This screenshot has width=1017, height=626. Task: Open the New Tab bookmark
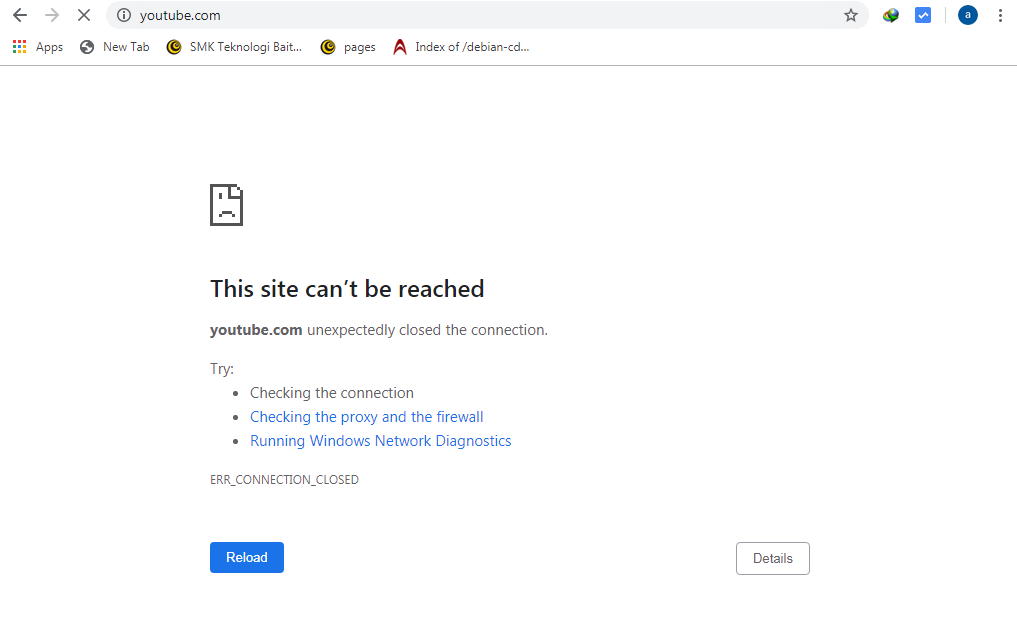(115, 47)
